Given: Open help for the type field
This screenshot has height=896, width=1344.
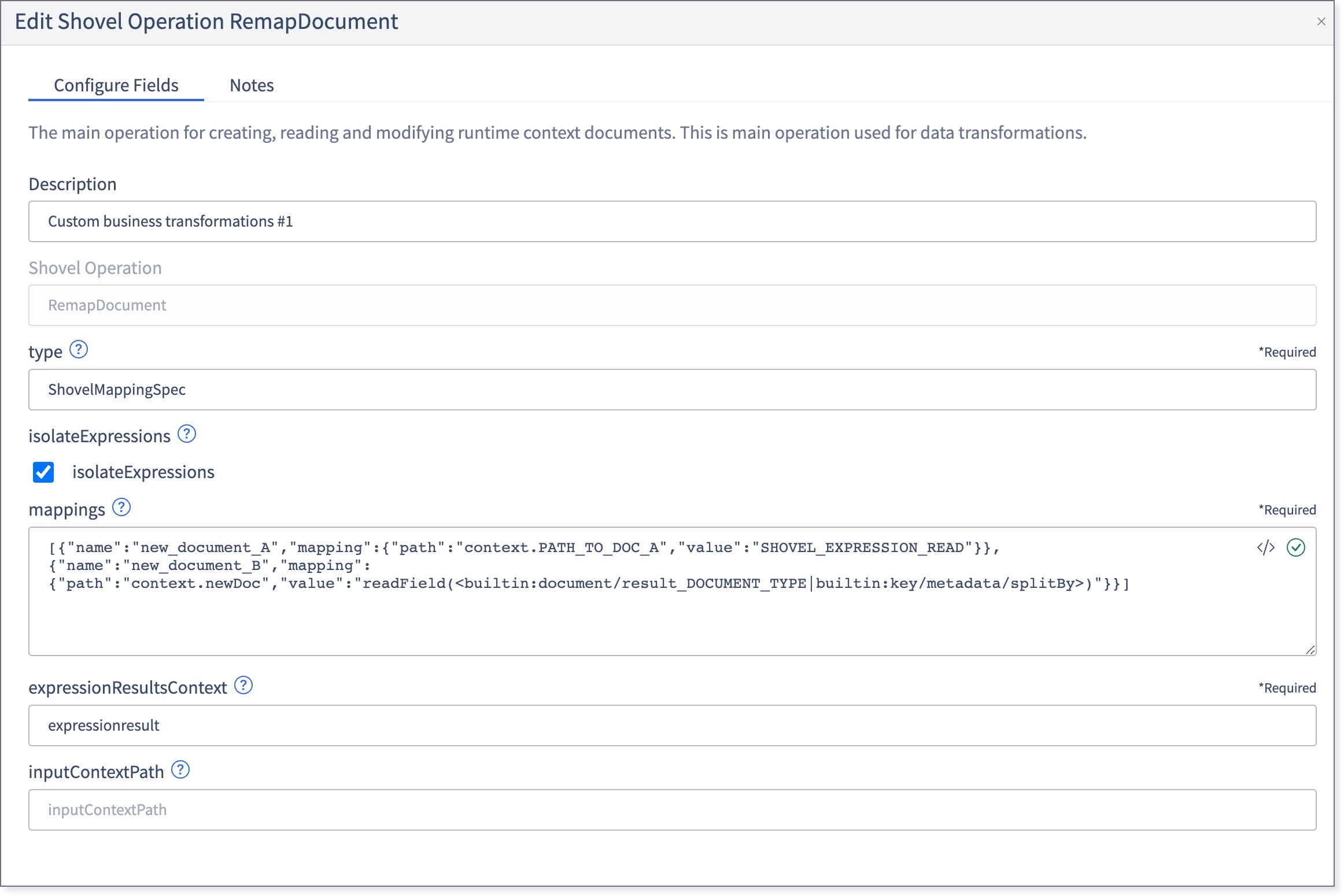Looking at the screenshot, I should point(79,350).
